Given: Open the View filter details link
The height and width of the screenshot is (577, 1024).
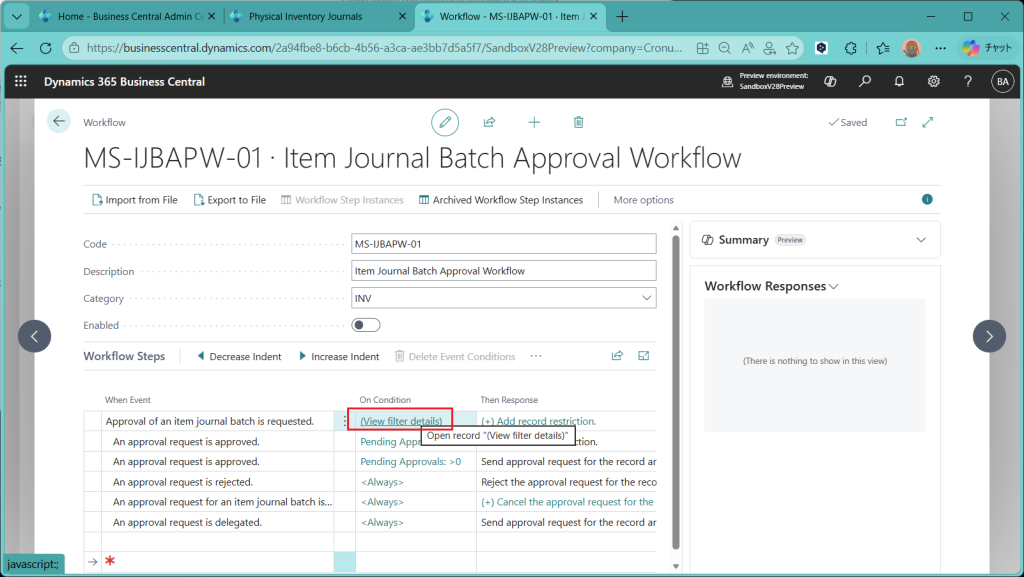Looking at the screenshot, I should [x=401, y=421].
